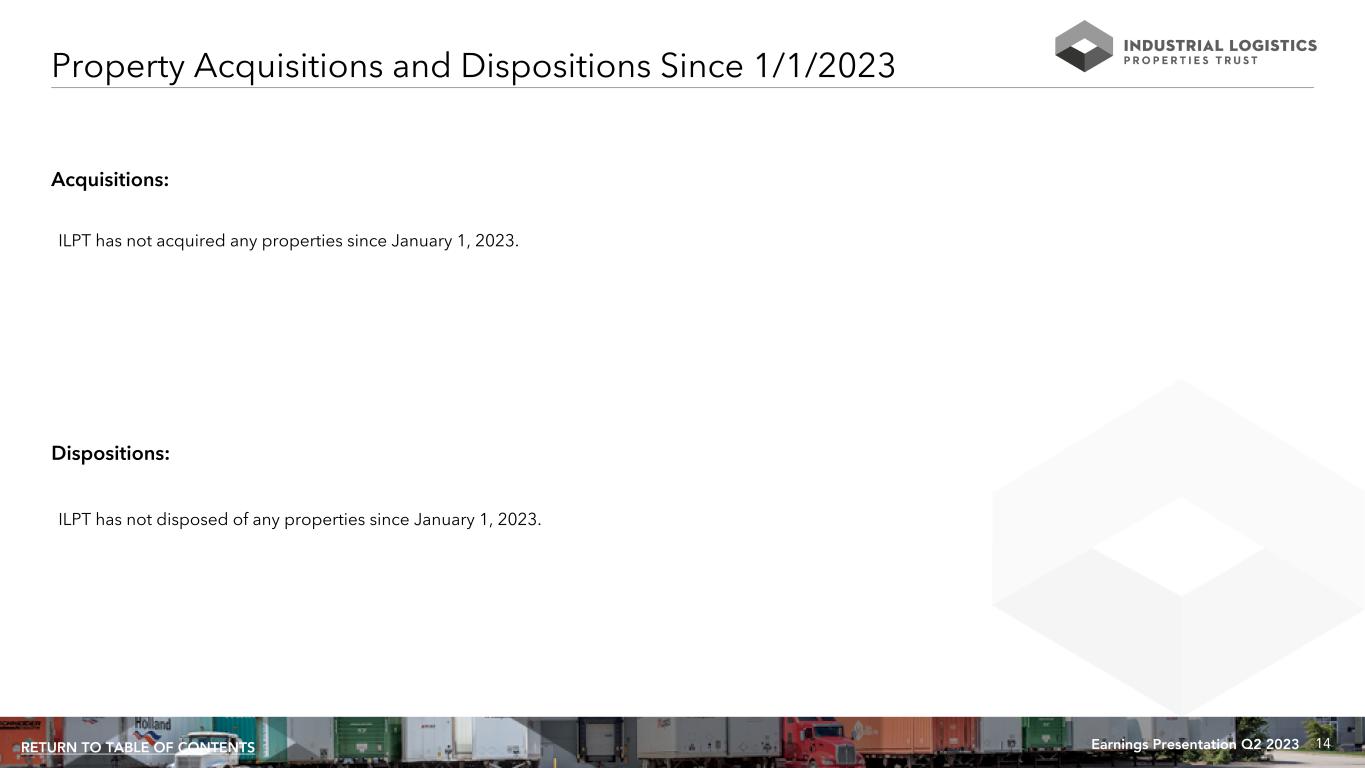Screen dimensions: 1365x768
Task: Click the Schneider trailer at footer left edge
Action: pyautogui.click(x=20, y=727)
